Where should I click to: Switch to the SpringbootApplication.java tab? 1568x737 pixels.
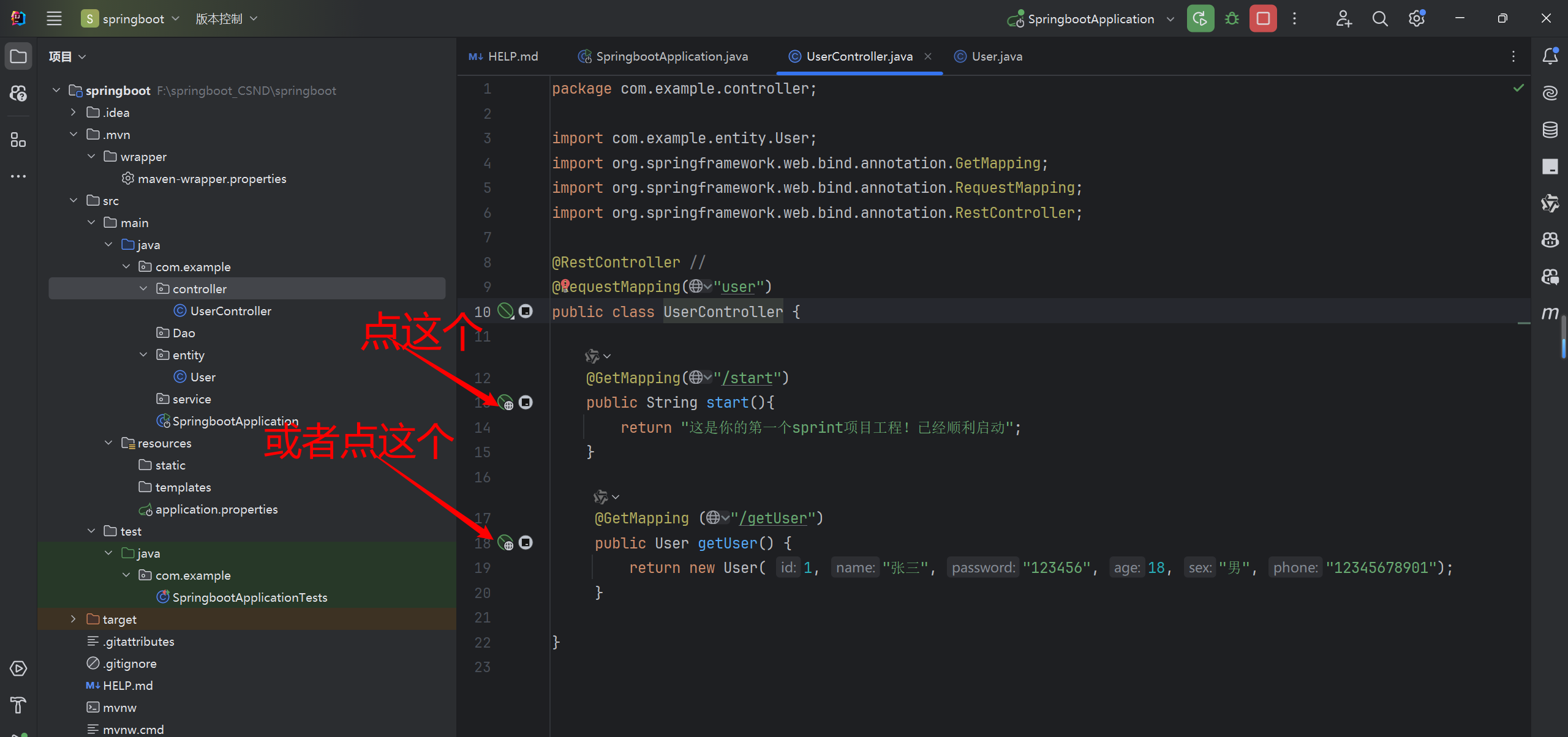tap(671, 56)
